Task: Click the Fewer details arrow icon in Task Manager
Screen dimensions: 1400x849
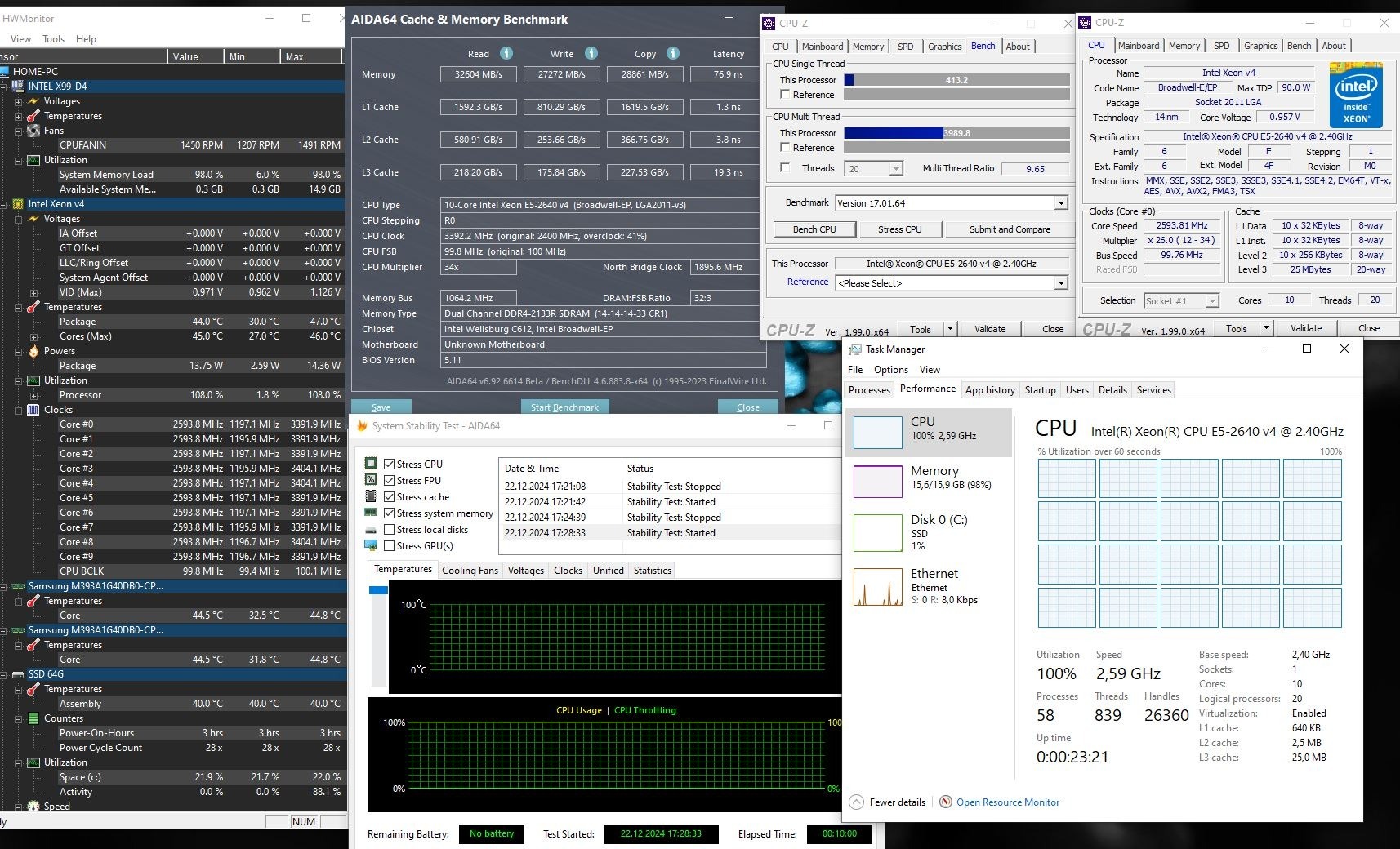Action: click(x=856, y=802)
